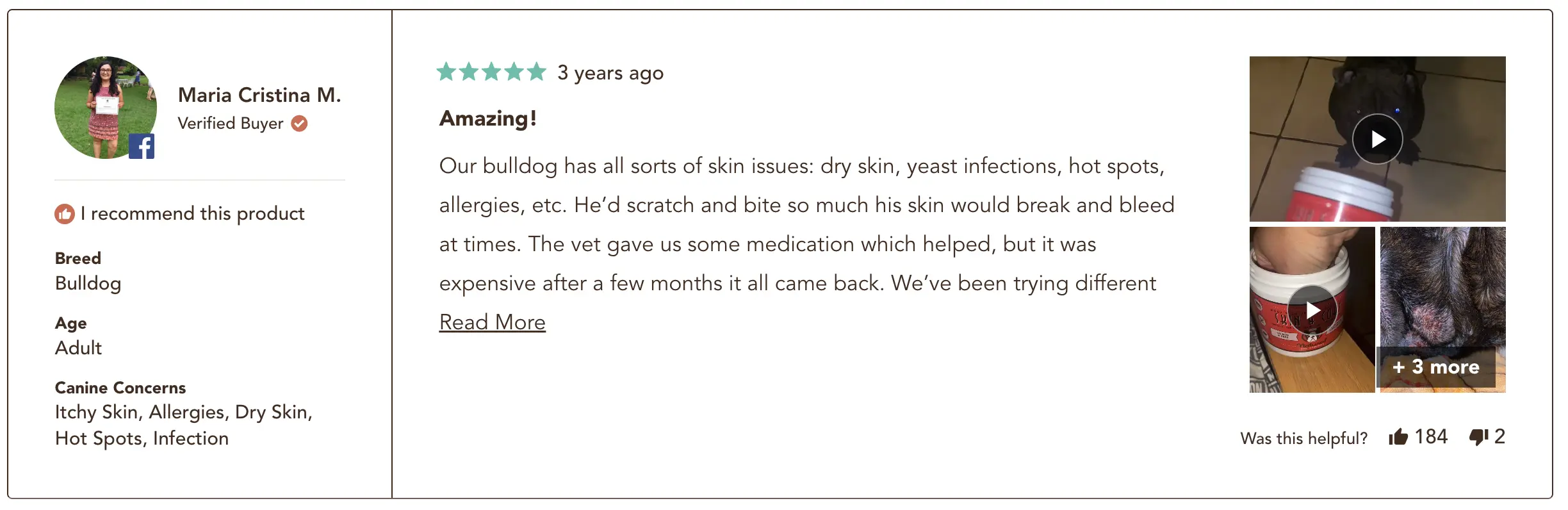
Task: Click the helpful vote count 184
Action: click(x=1431, y=437)
